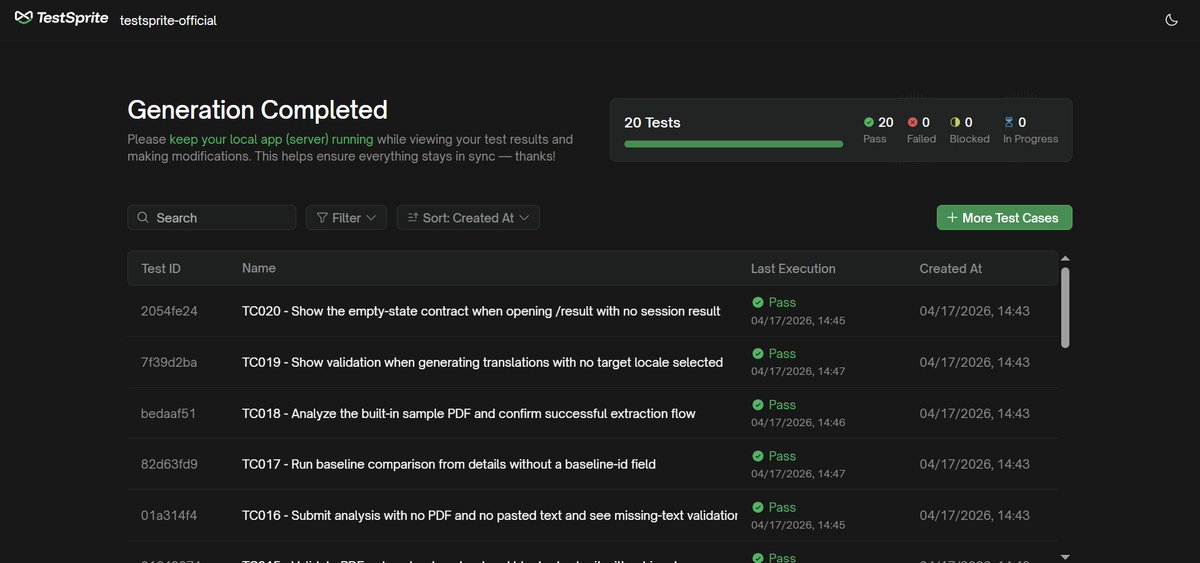Click the TestSprite logo icon

point(24,19)
